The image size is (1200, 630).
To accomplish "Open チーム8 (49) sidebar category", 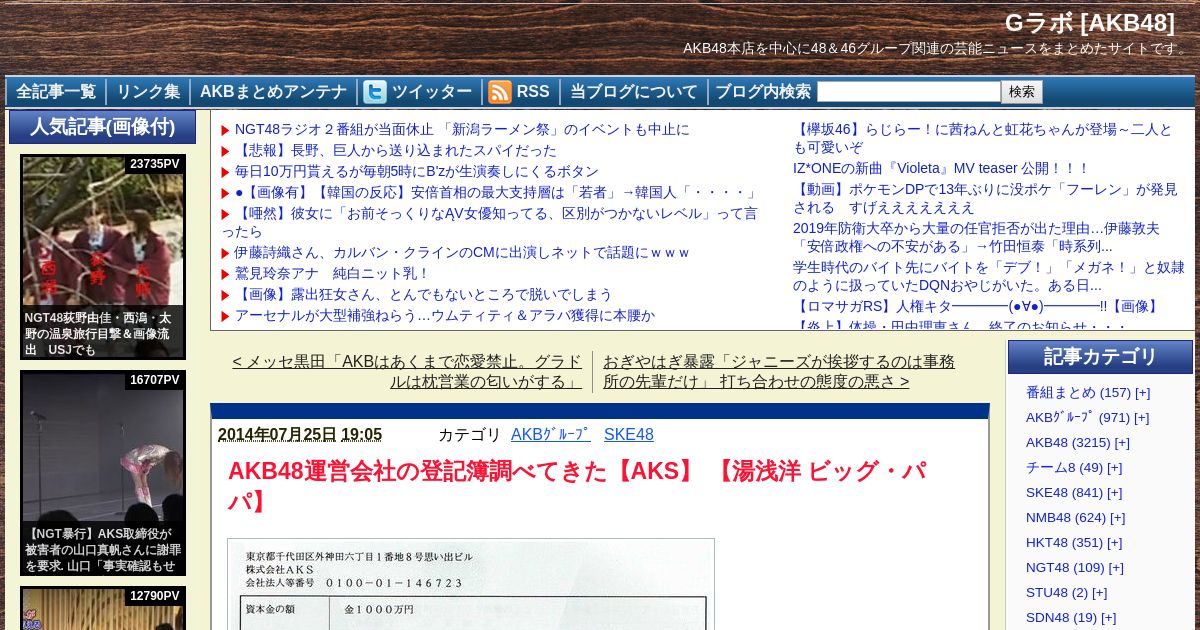I will [x=1064, y=467].
